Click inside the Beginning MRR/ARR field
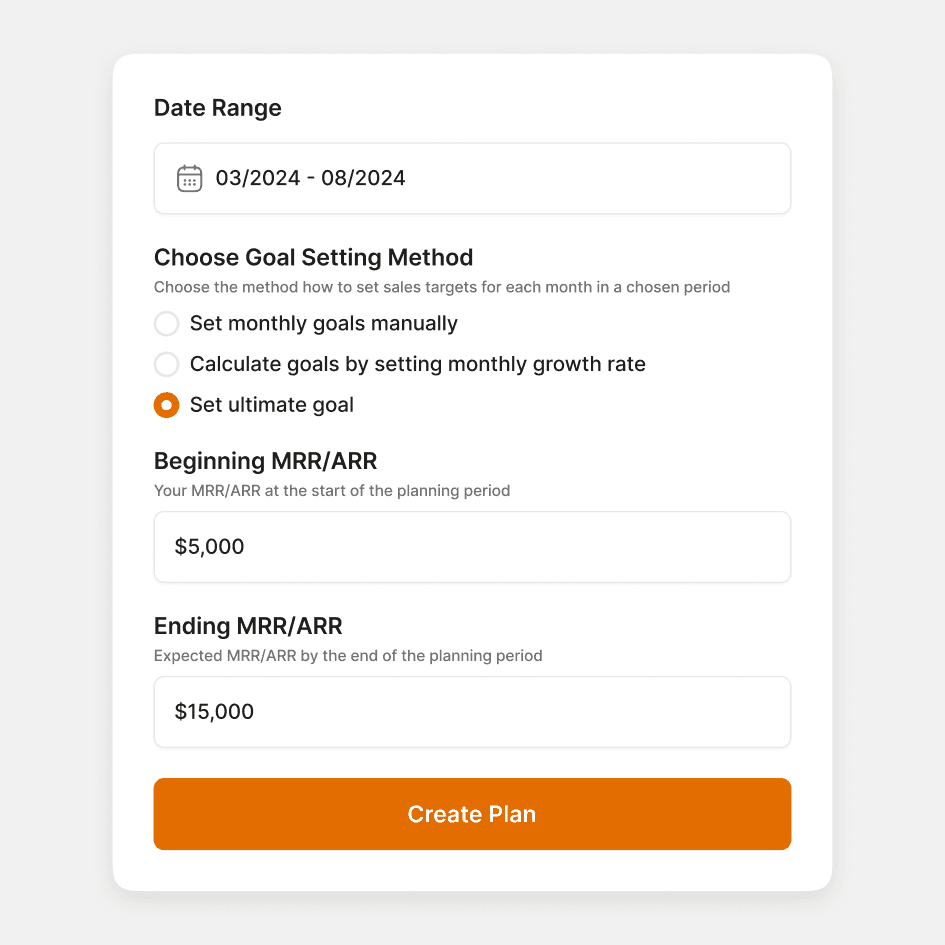 coord(472,547)
